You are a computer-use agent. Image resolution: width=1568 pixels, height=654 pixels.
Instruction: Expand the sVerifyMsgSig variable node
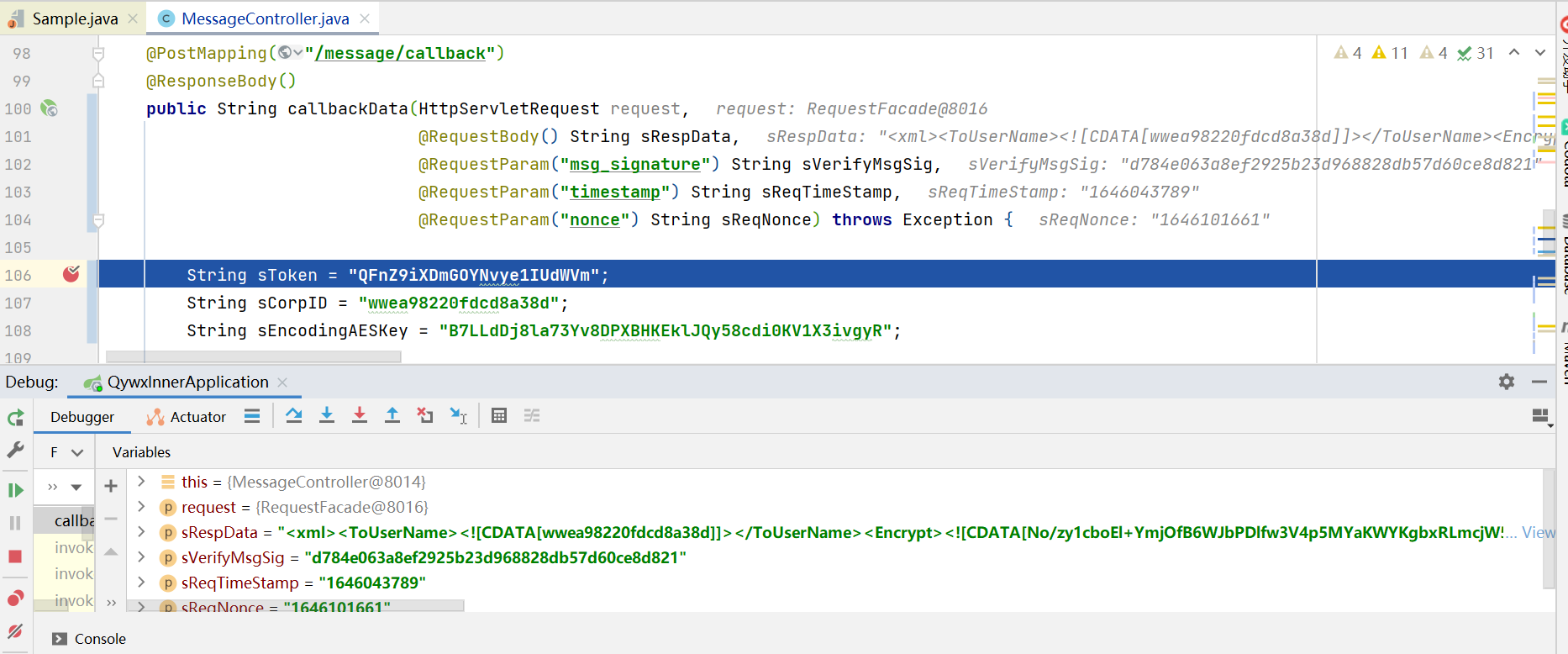[141, 557]
